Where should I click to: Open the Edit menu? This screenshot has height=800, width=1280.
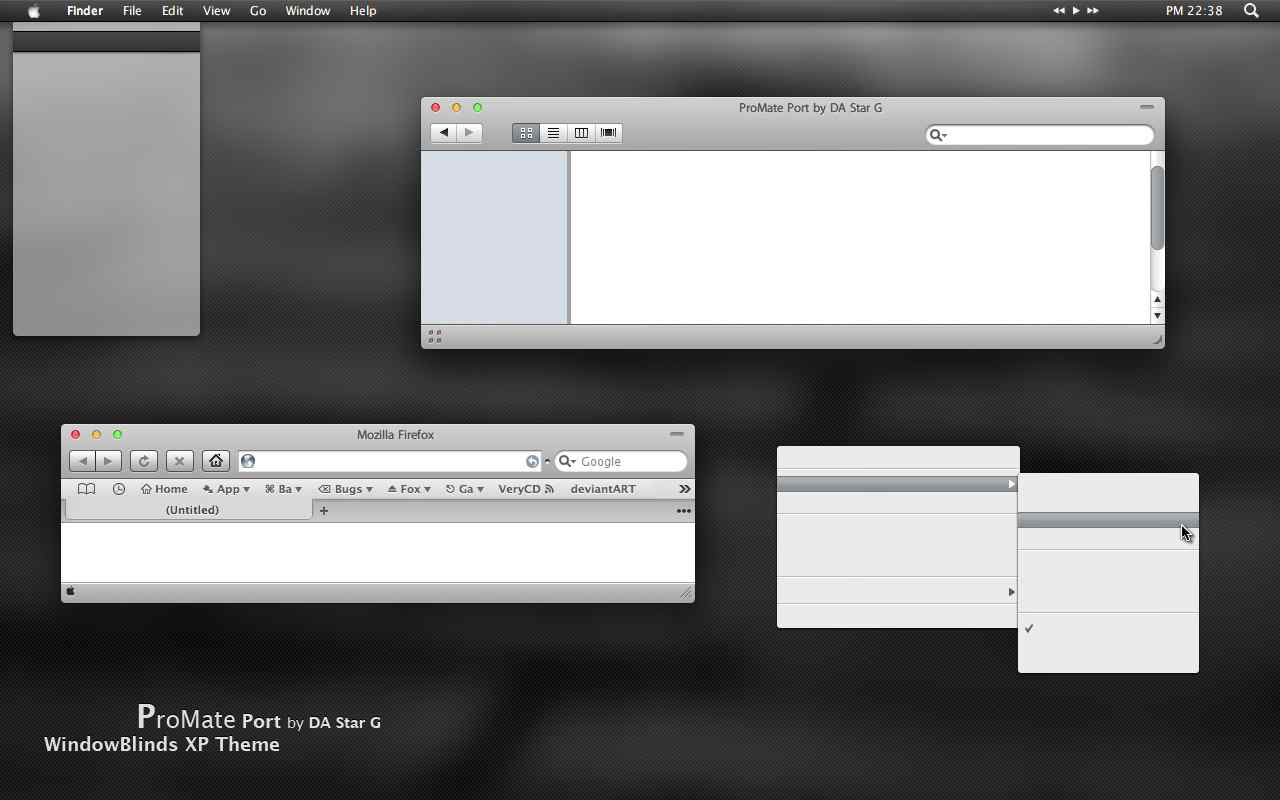point(172,11)
